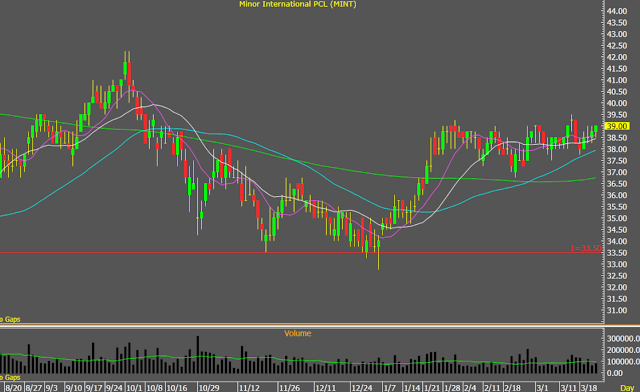Select the 9/10 date marker
The height and width of the screenshot is (392, 640).
click(x=74, y=388)
